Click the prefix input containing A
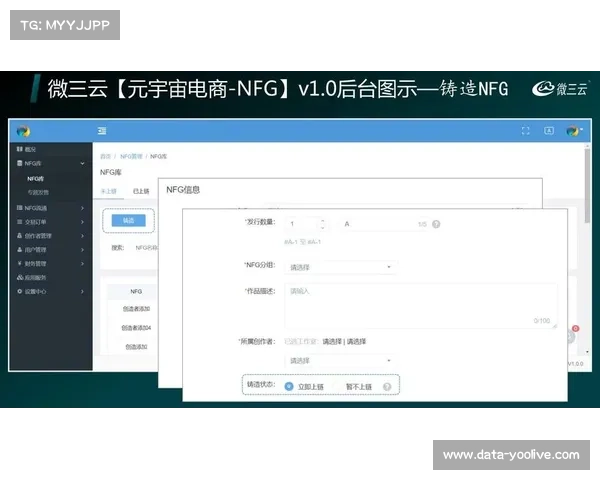 385,224
